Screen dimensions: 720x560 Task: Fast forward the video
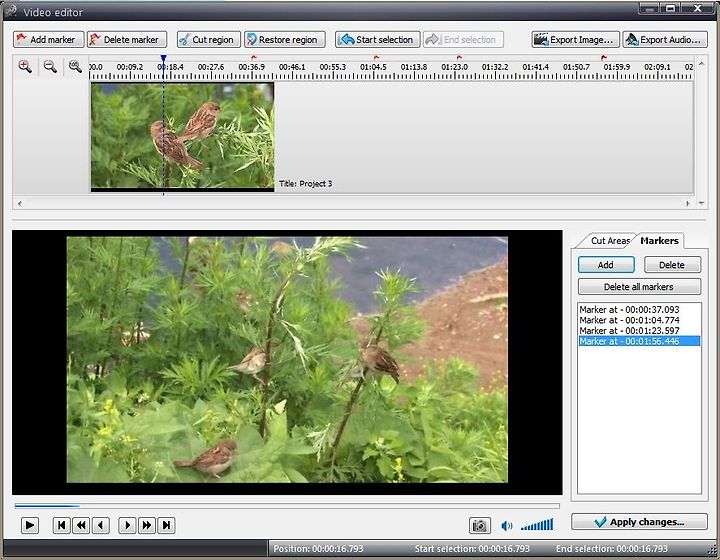pos(147,525)
